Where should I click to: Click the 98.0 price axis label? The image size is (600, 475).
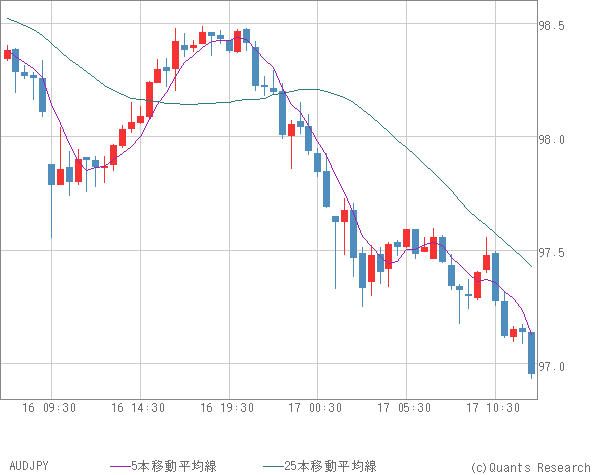pos(552,140)
